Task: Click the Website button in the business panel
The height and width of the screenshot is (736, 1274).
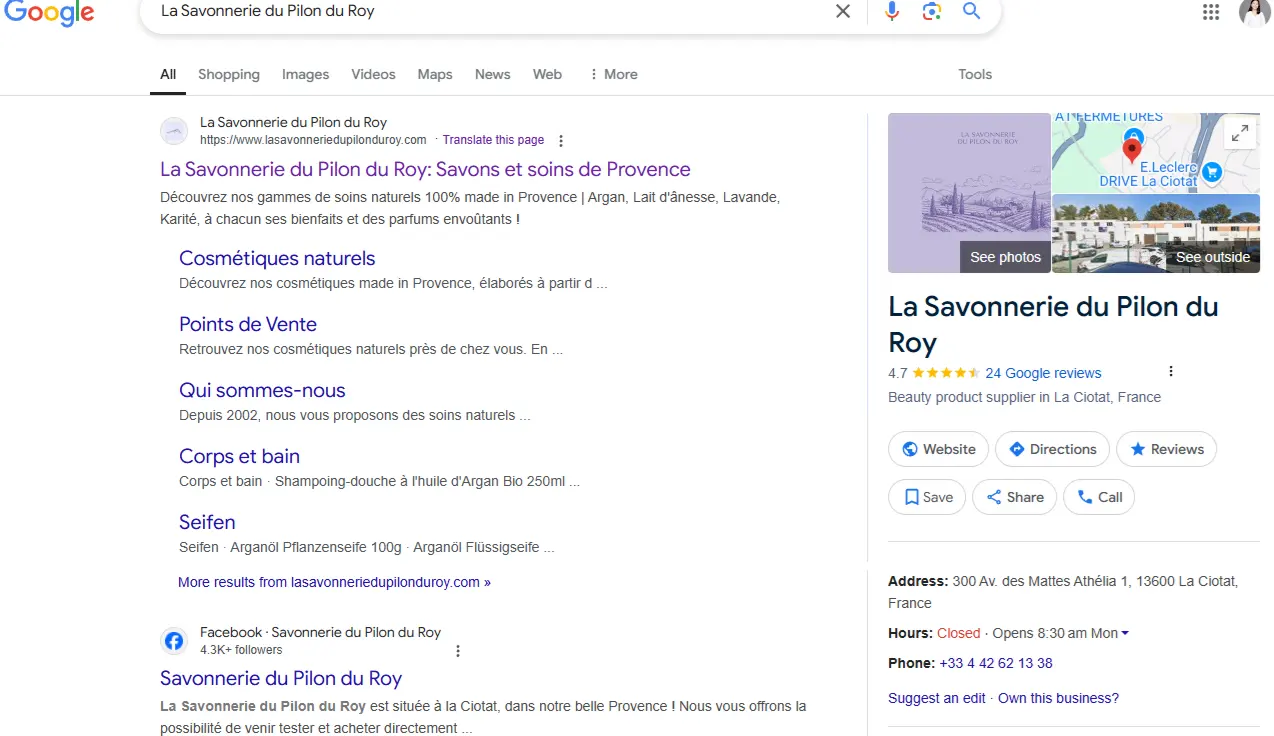Action: click(x=938, y=449)
